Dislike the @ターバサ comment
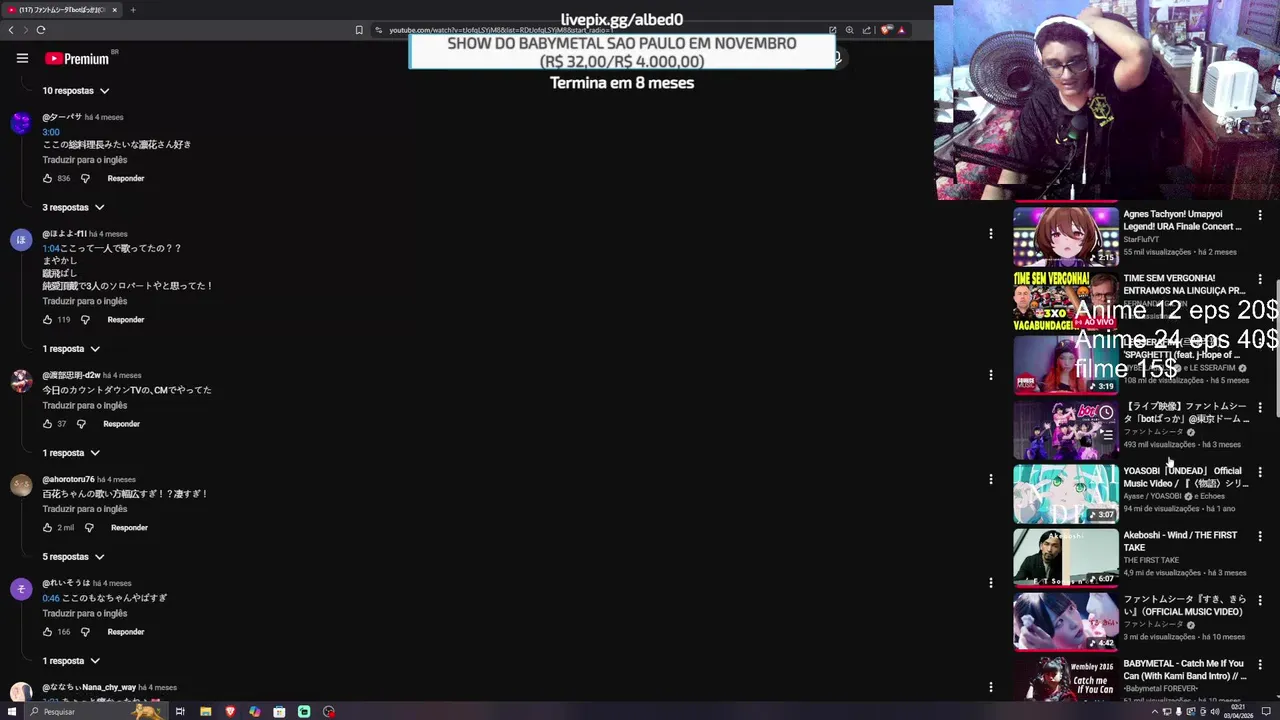The height and width of the screenshot is (720, 1280). point(85,178)
